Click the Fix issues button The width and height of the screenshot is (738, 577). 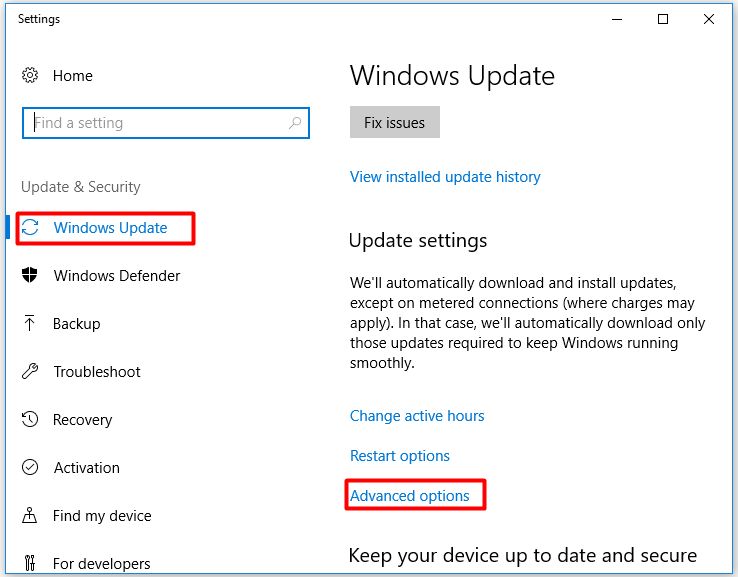tap(394, 122)
